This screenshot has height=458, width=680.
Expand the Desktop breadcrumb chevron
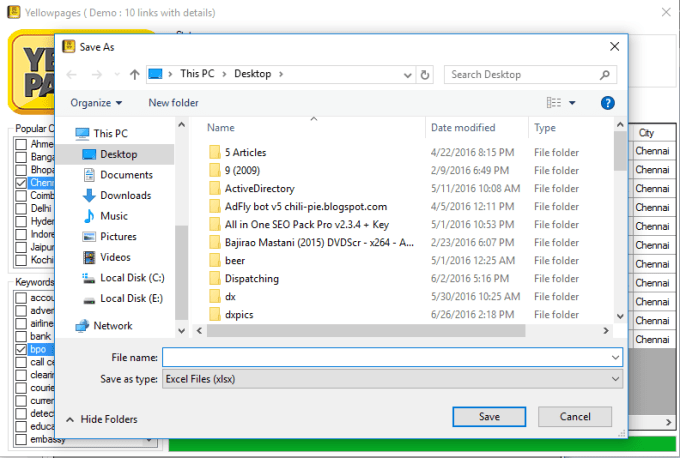point(281,74)
